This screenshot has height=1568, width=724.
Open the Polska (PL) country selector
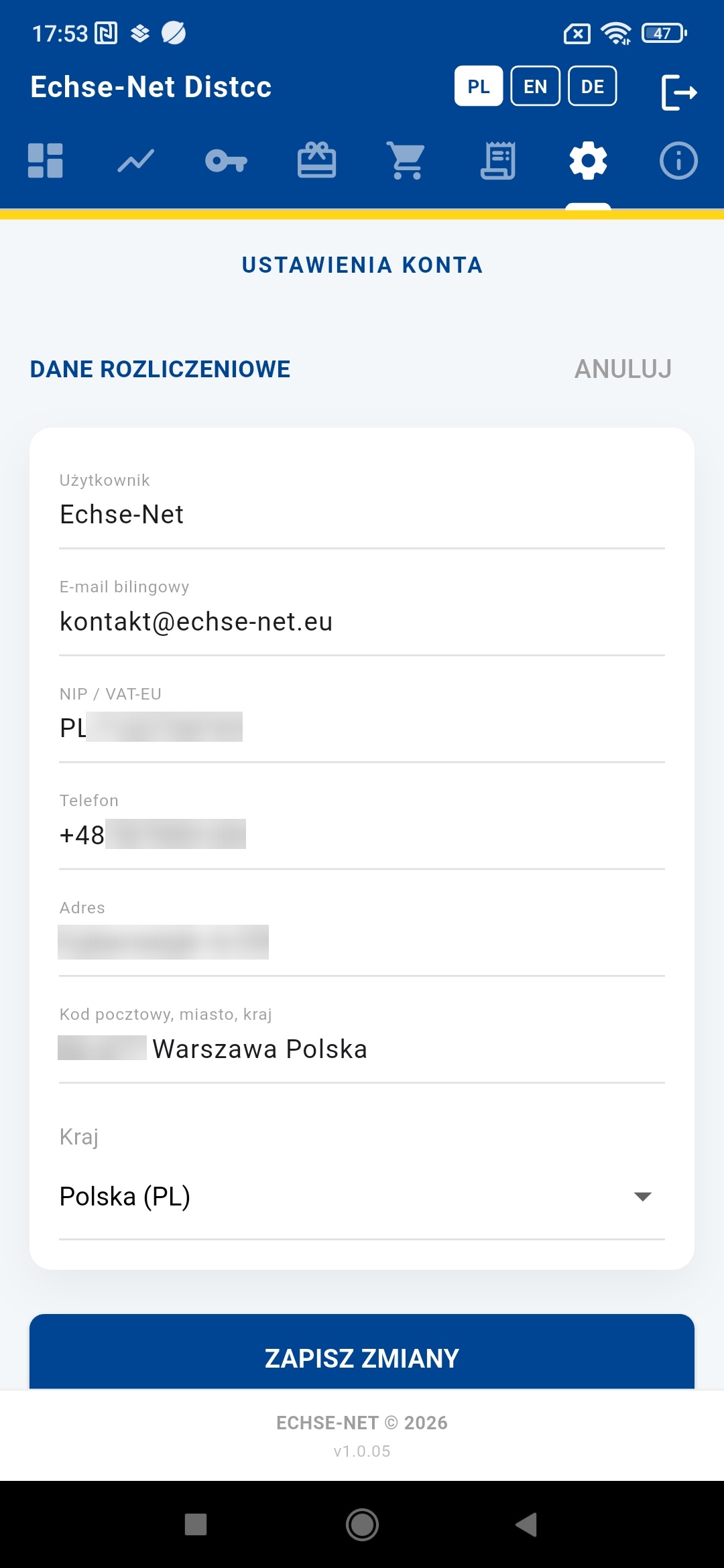pyautogui.click(x=362, y=1197)
